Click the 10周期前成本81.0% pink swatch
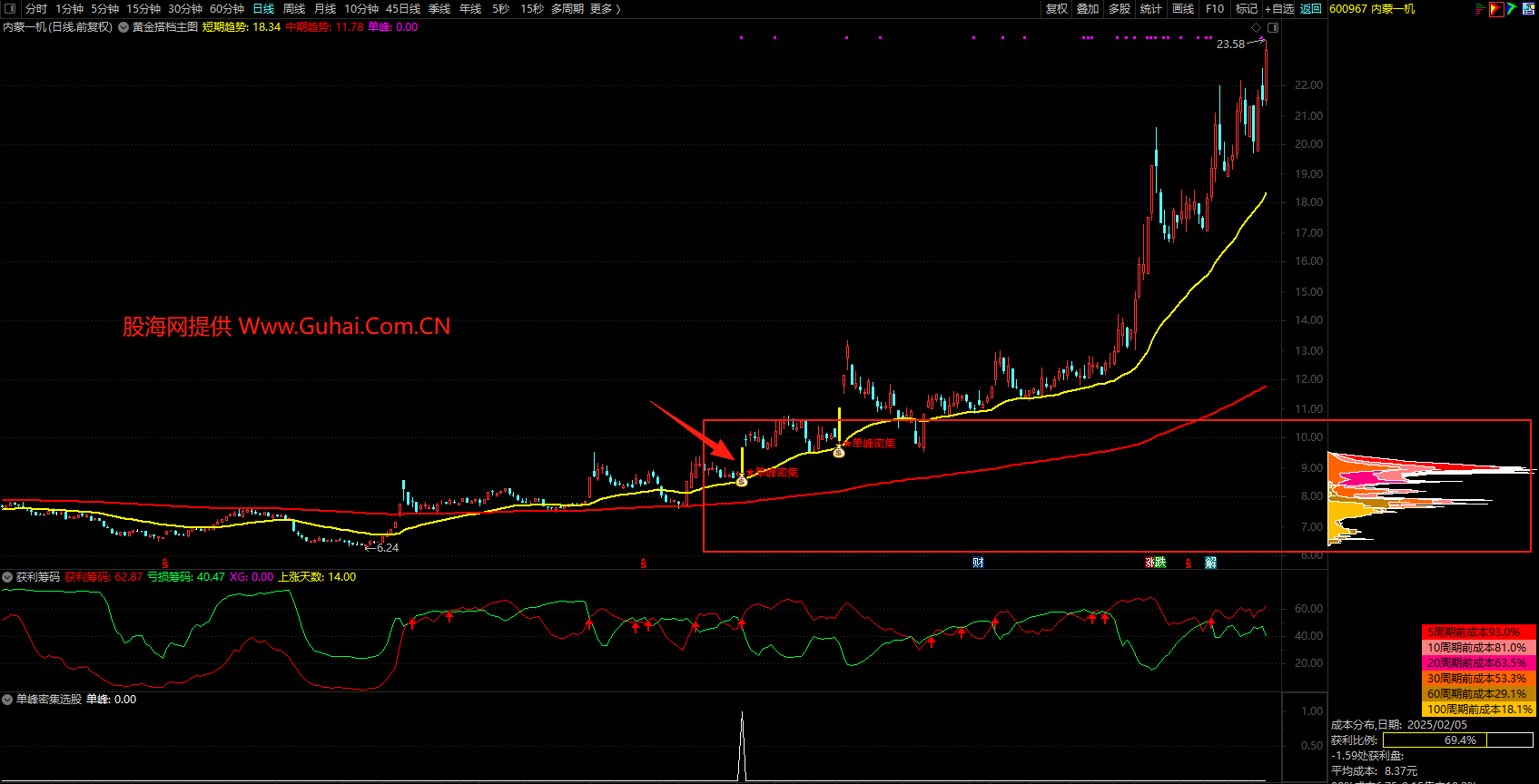Screen dimensions: 1539x784 point(1479,648)
